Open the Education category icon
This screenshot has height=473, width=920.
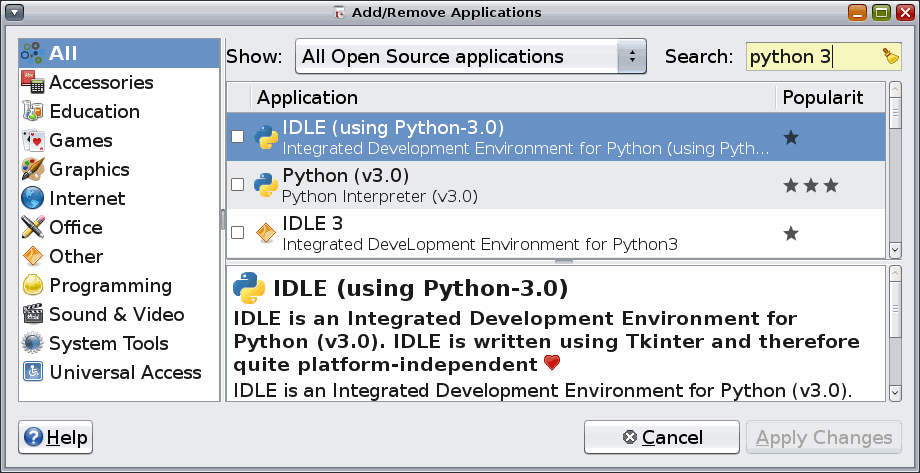pos(33,112)
